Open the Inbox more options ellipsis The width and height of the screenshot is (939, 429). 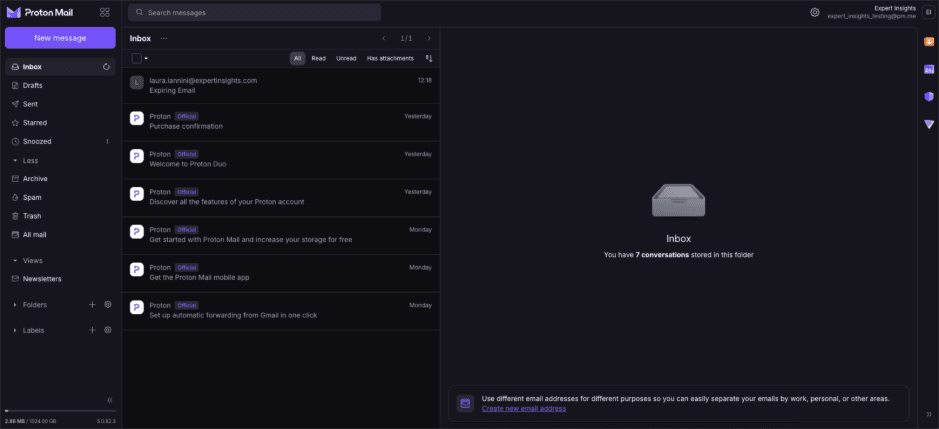163,38
